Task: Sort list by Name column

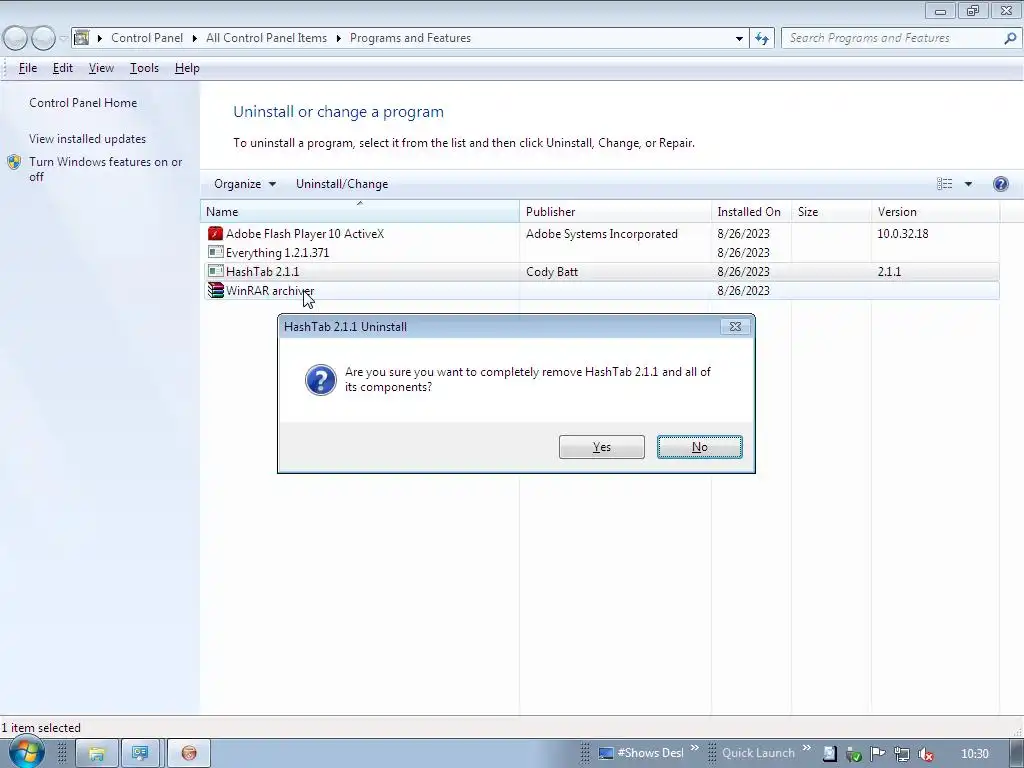Action: point(359,212)
